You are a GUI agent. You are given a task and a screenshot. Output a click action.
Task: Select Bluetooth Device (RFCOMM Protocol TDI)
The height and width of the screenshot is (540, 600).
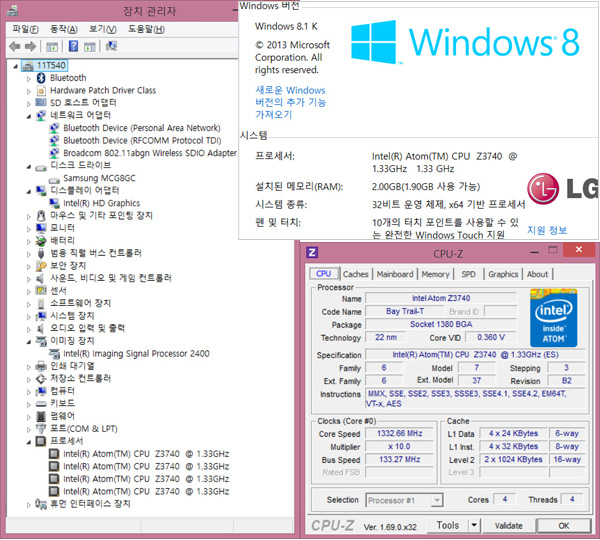[142, 140]
